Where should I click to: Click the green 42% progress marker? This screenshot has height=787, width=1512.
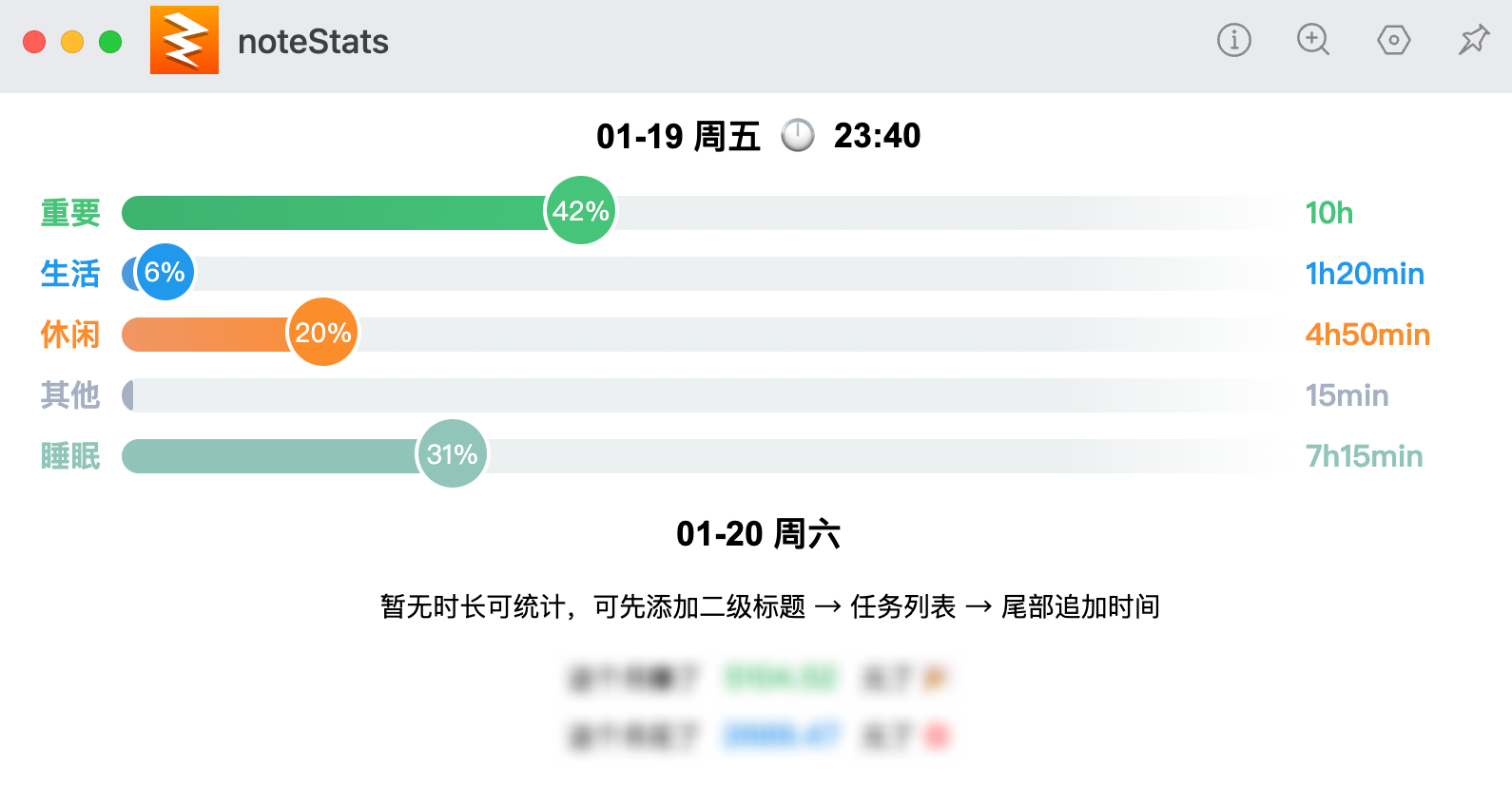coord(581,211)
